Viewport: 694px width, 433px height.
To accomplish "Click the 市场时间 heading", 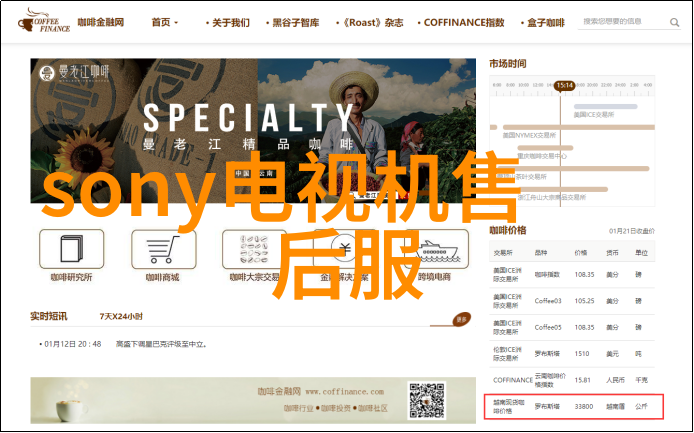I will (508, 64).
